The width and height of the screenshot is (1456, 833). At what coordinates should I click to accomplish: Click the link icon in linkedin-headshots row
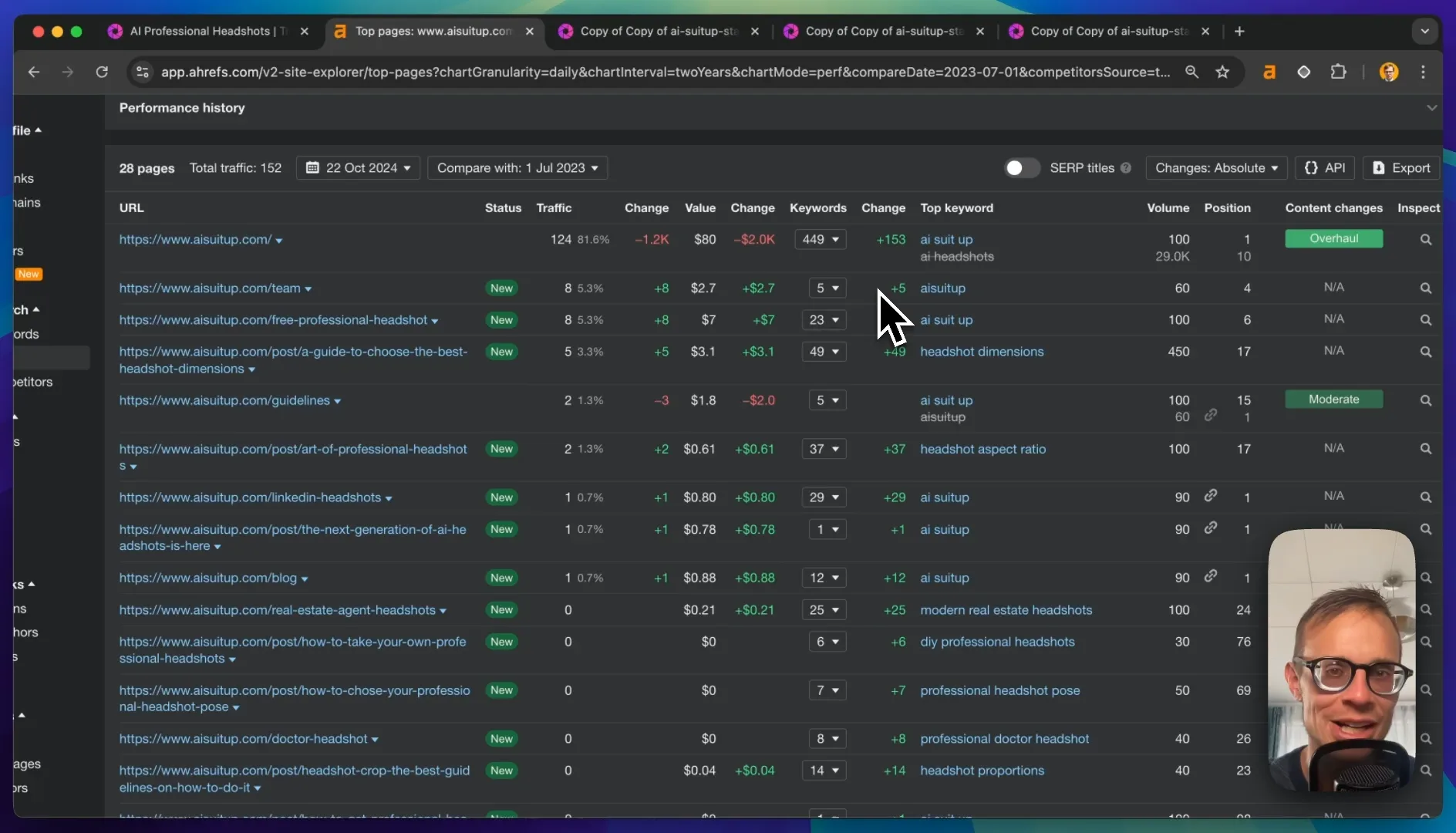pos(1211,495)
